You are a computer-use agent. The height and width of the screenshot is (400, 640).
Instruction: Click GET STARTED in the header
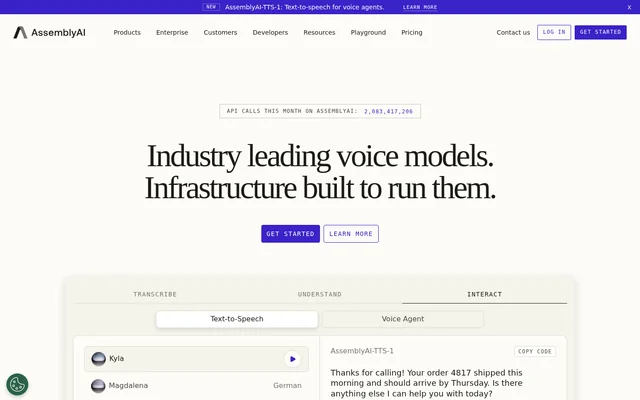pos(600,32)
